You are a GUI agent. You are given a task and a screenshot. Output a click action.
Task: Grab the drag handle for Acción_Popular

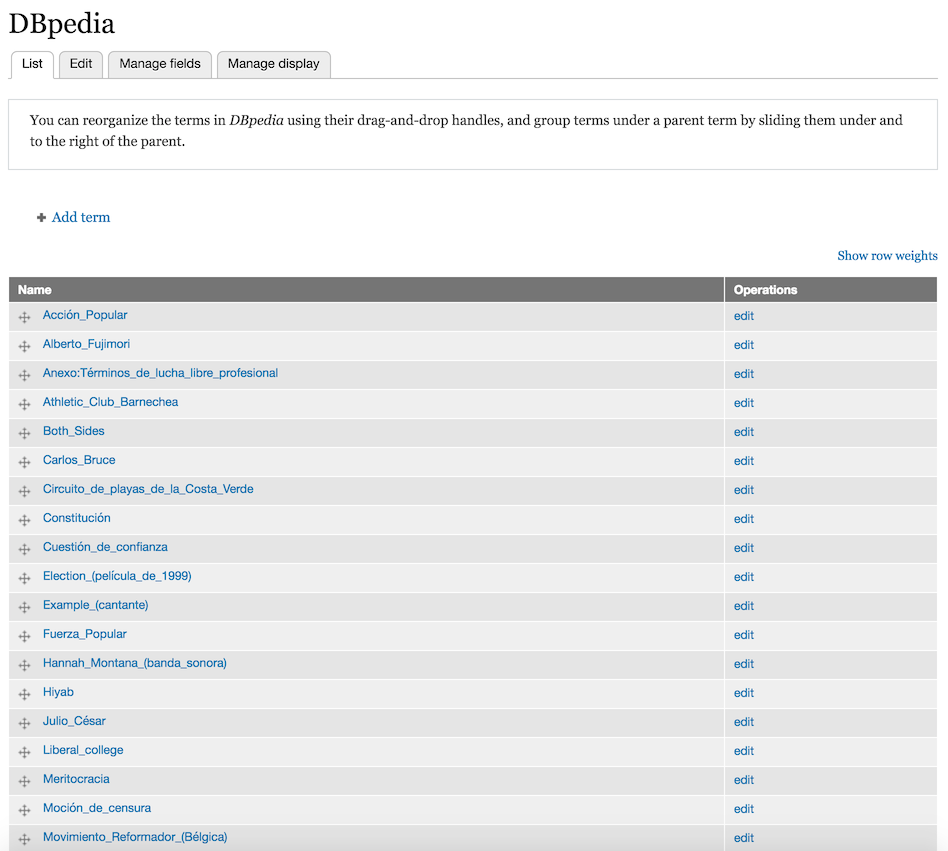pyautogui.click(x=24, y=315)
